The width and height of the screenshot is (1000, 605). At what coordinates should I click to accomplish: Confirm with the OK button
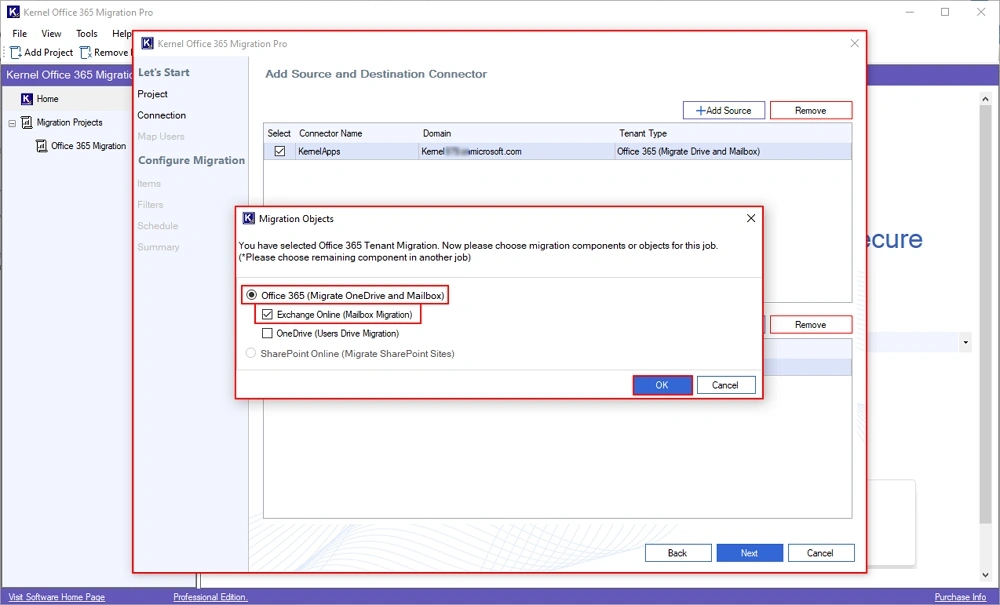coord(662,385)
